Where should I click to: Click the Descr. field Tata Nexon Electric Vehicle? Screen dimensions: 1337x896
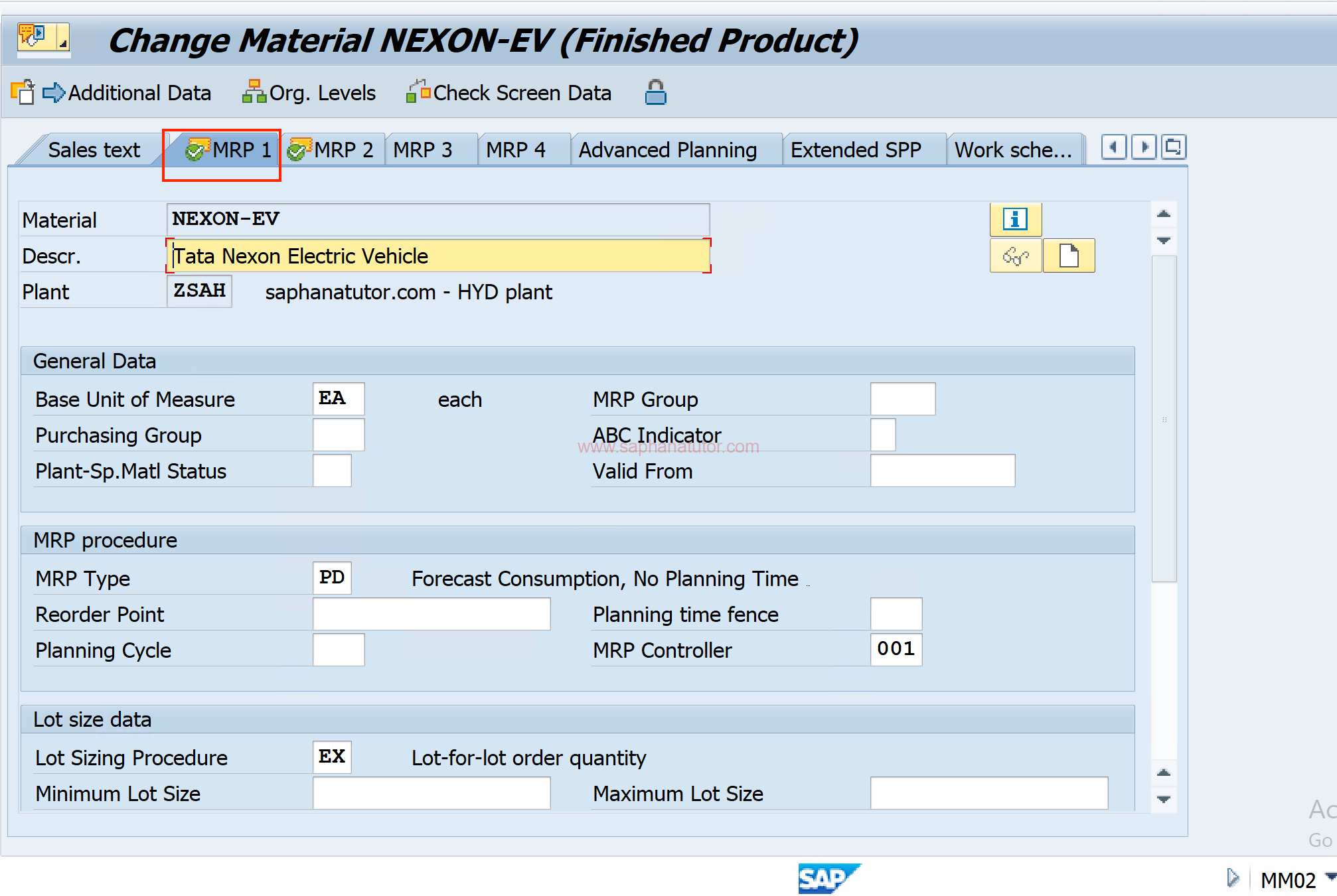tap(438, 256)
